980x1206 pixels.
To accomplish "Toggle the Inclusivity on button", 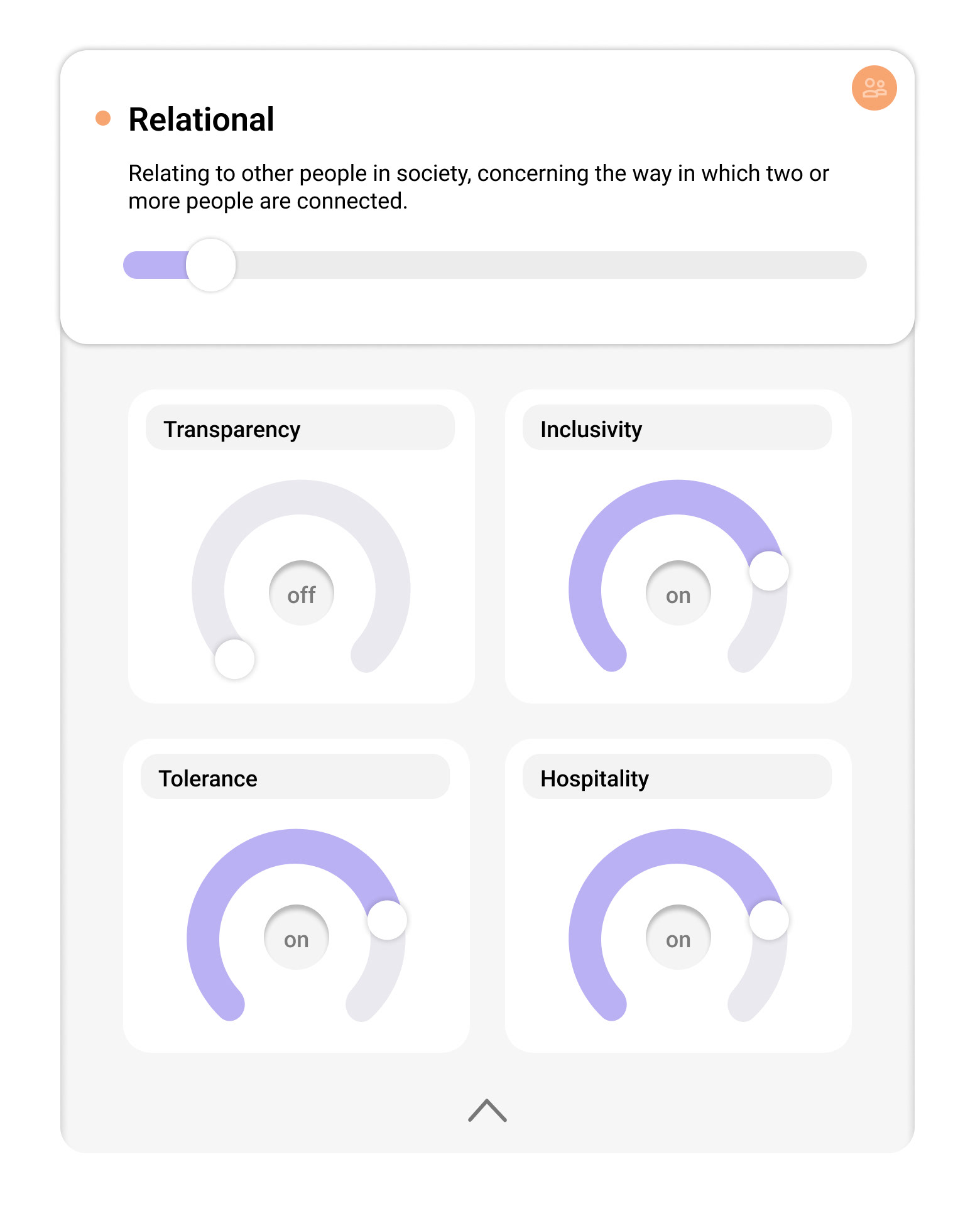I will (x=678, y=593).
